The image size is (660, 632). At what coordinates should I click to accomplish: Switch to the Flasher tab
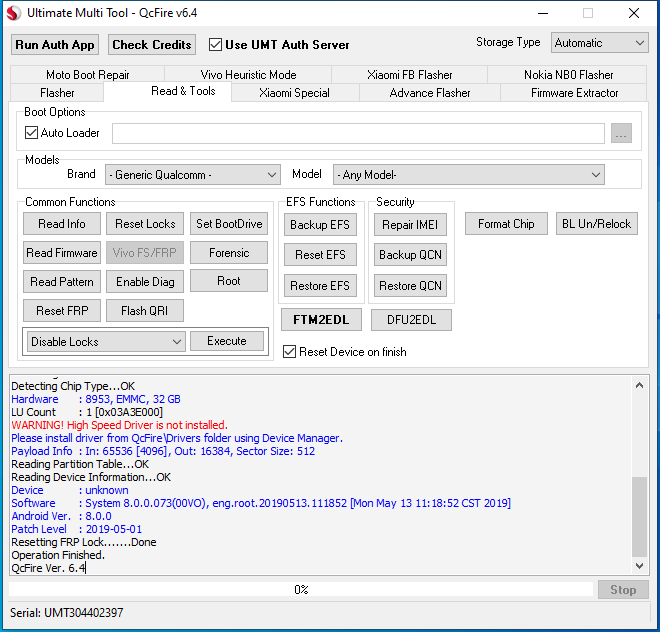57,93
